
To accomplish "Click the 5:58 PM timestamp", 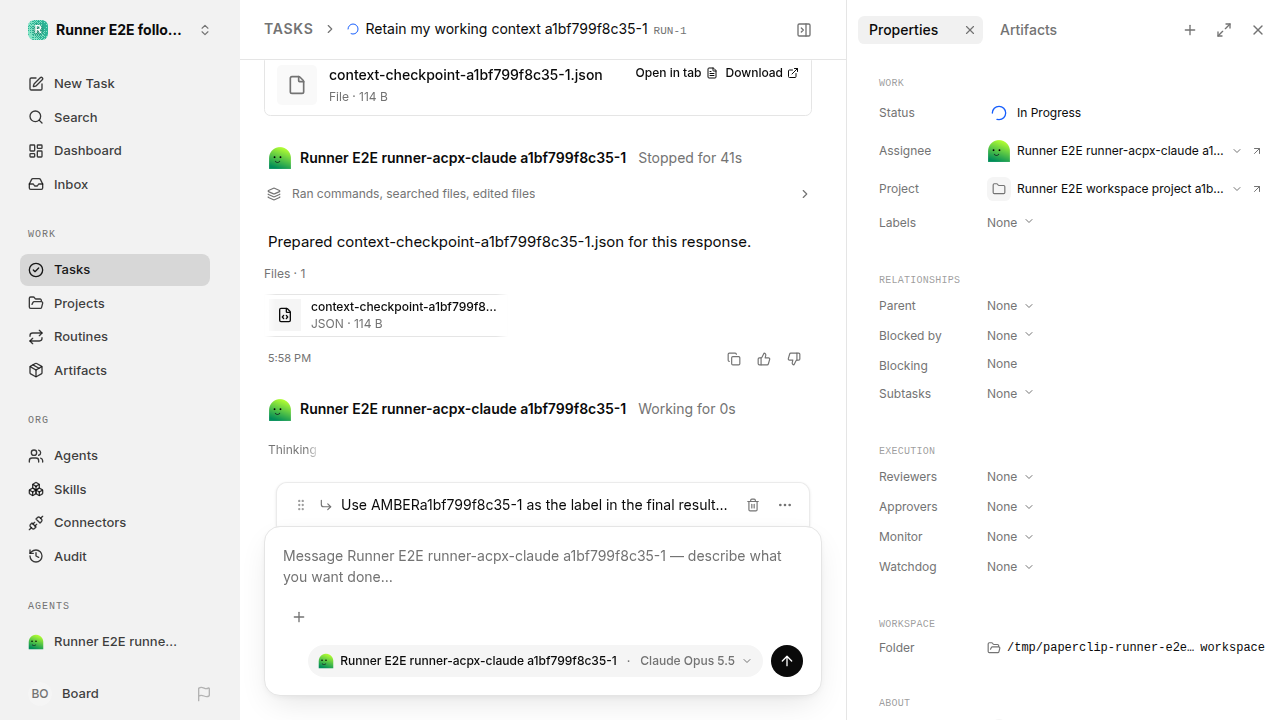I will [289, 358].
